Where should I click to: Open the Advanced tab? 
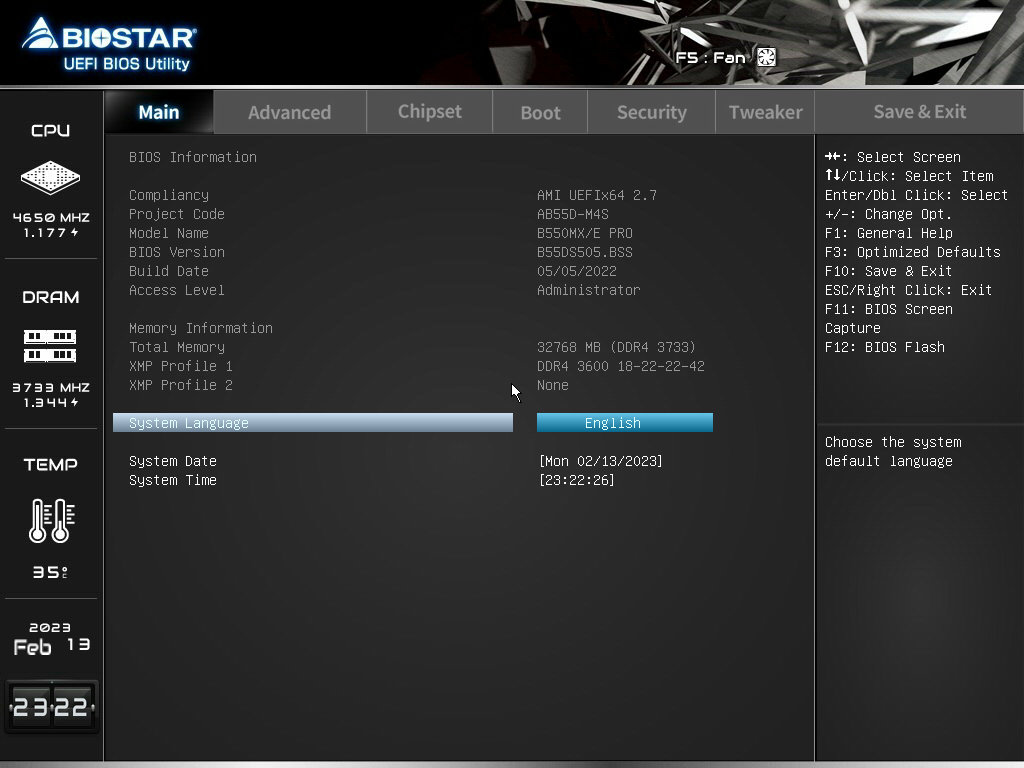[x=289, y=112]
